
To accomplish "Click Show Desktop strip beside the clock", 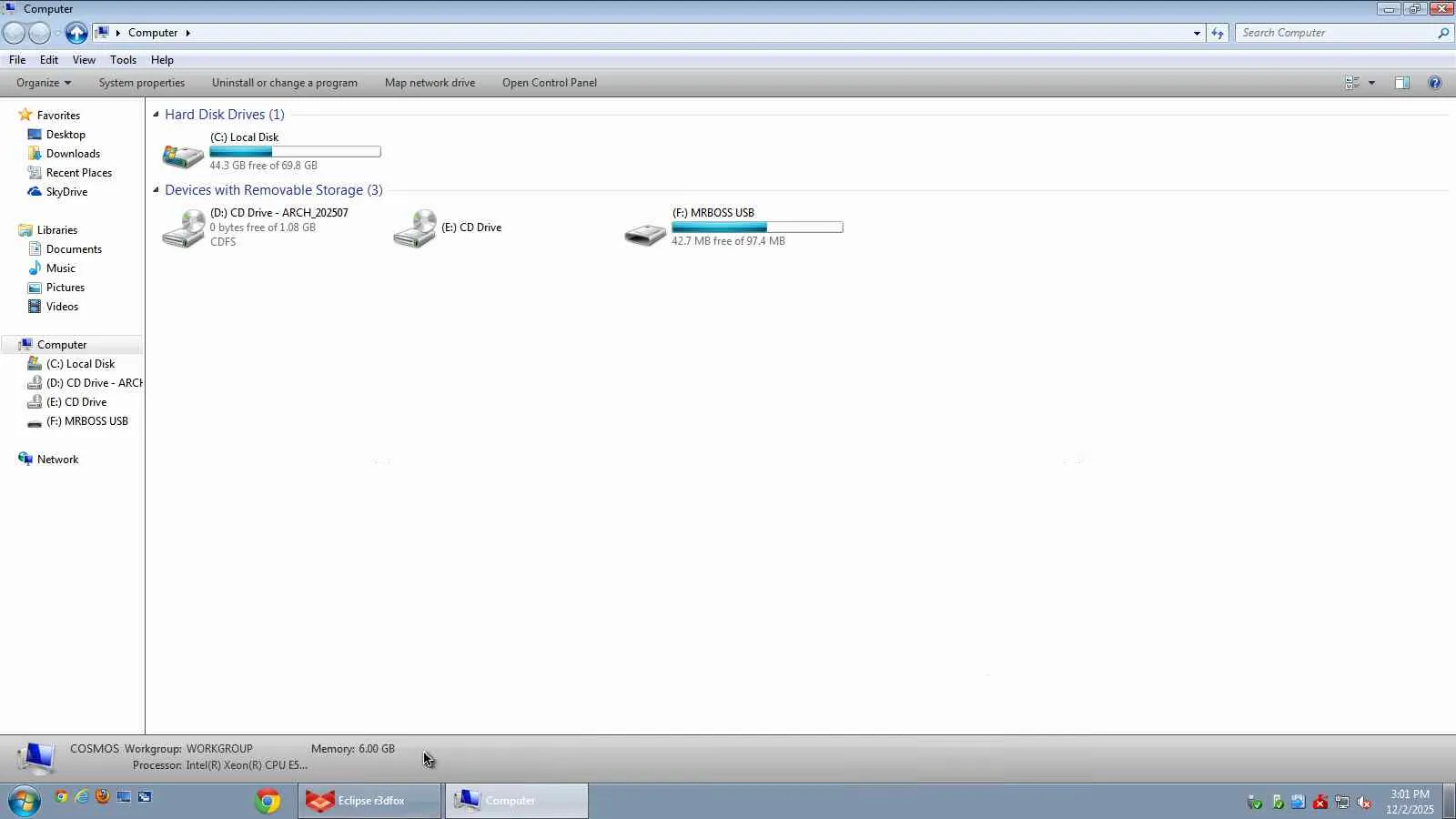I will pyautogui.click(x=1449, y=801).
